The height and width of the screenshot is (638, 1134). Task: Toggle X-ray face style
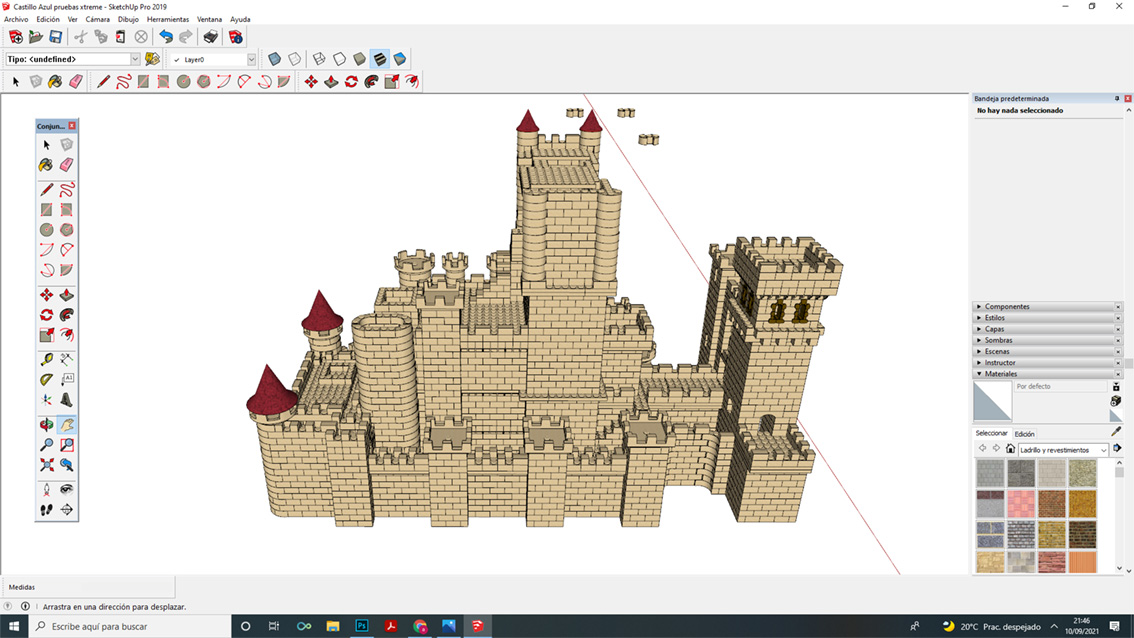coord(275,59)
